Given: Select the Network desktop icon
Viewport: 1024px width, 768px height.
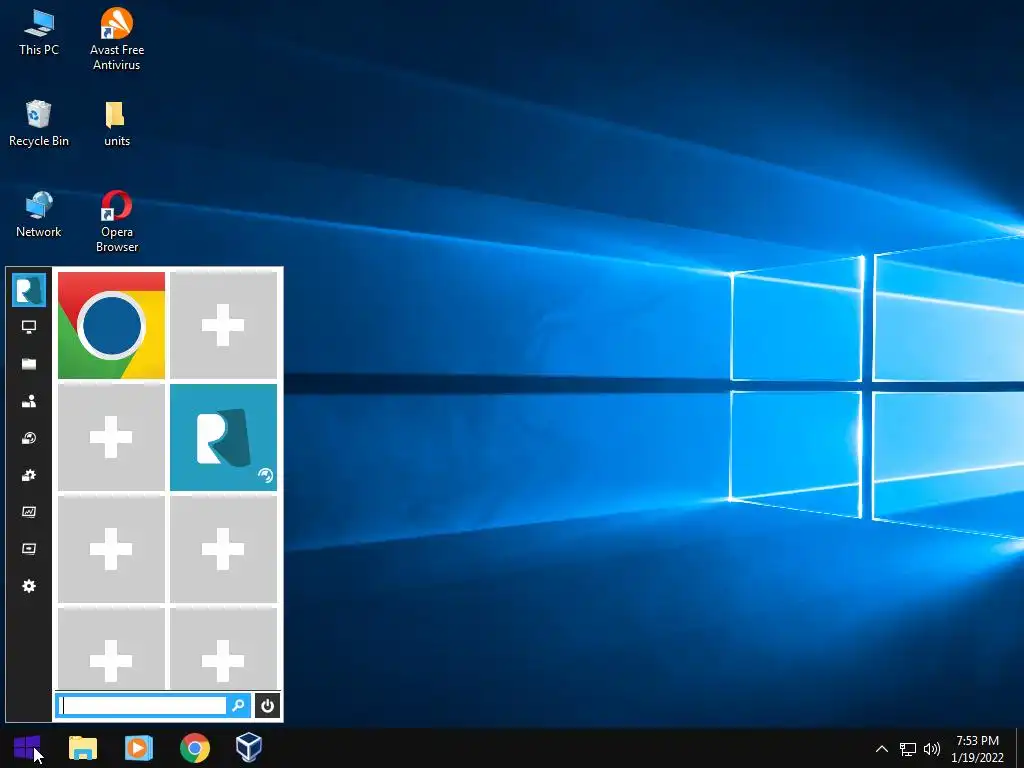Looking at the screenshot, I should click(x=39, y=214).
